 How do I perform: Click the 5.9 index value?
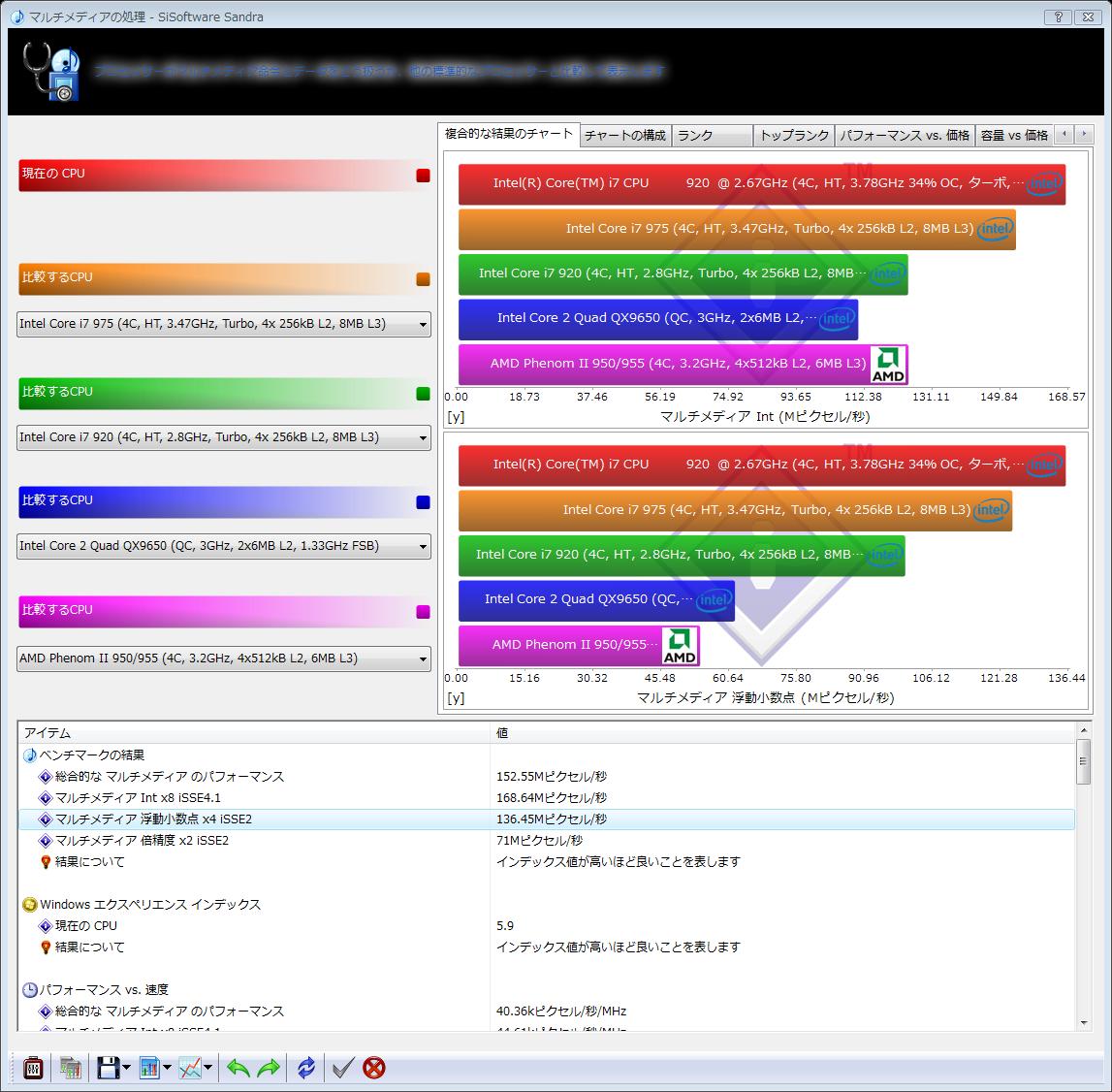pyautogui.click(x=505, y=925)
